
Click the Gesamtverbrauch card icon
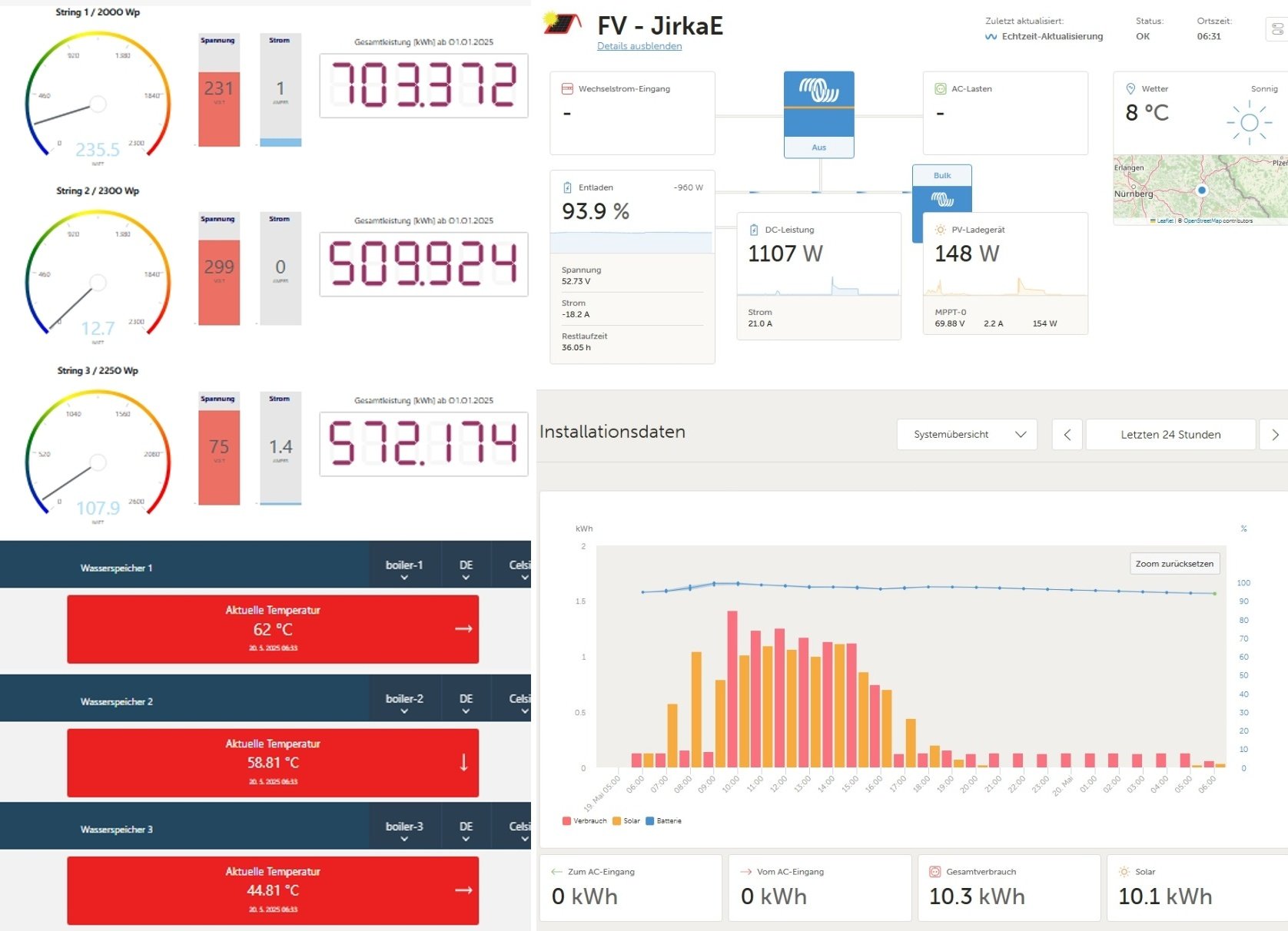935,872
